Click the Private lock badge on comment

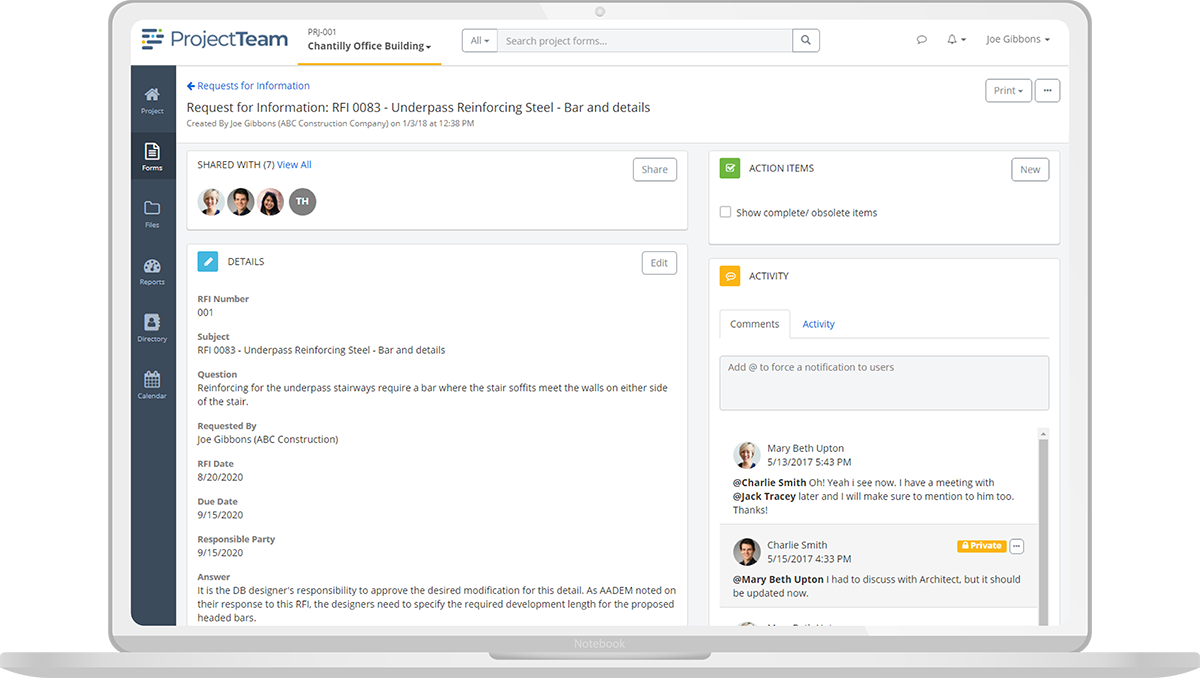[981, 546]
